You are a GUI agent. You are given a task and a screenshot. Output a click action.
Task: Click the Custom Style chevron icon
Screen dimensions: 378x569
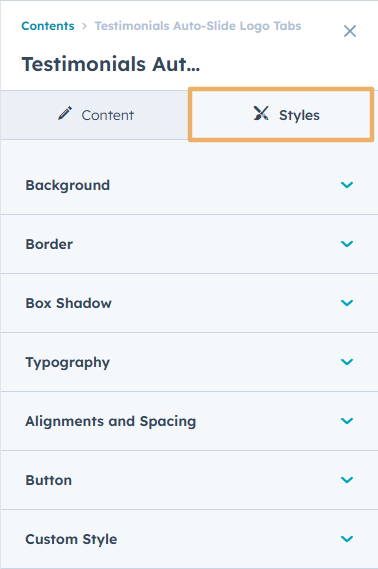tap(347, 539)
